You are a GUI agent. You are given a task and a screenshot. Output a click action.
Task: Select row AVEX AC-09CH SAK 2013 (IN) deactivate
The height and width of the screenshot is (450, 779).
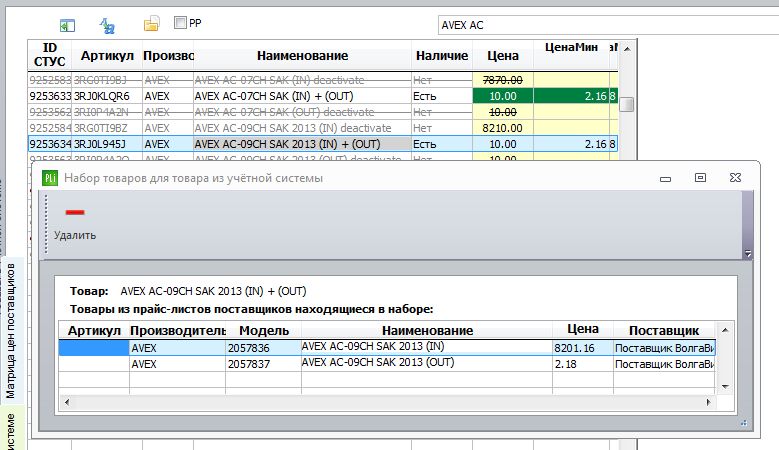[323, 128]
